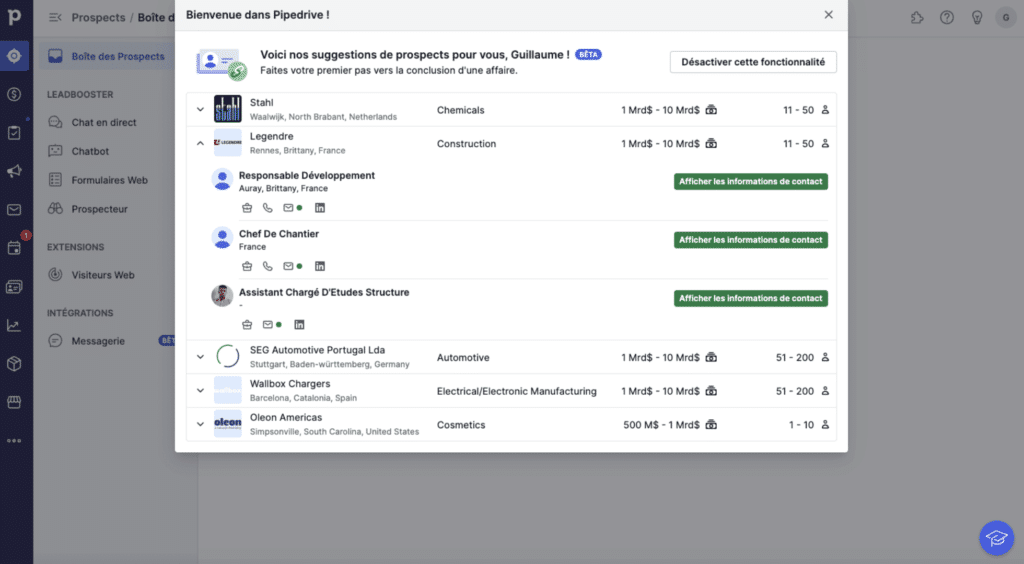This screenshot has height=564, width=1024.
Task: Click LinkedIn icon for Chef De Chantier
Action: point(319,266)
